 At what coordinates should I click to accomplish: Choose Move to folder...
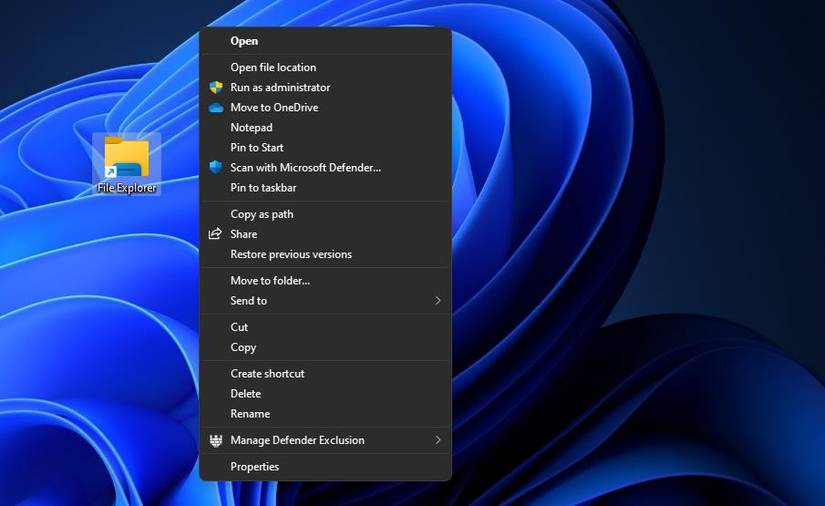coord(325,280)
